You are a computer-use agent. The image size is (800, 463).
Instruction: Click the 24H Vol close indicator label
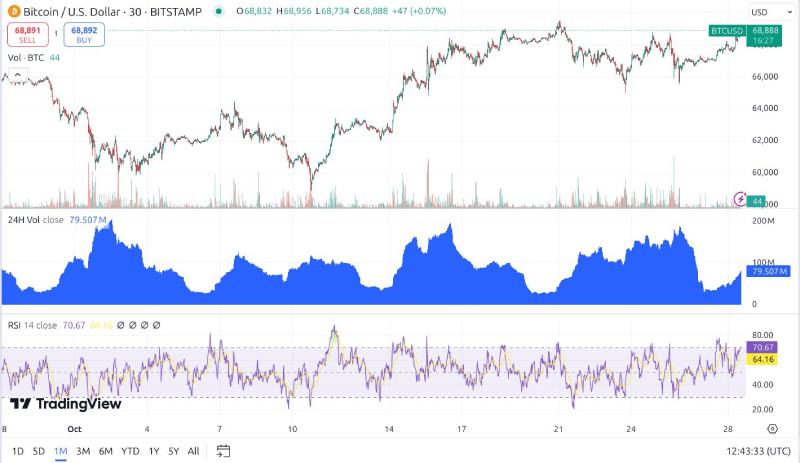tap(36, 218)
